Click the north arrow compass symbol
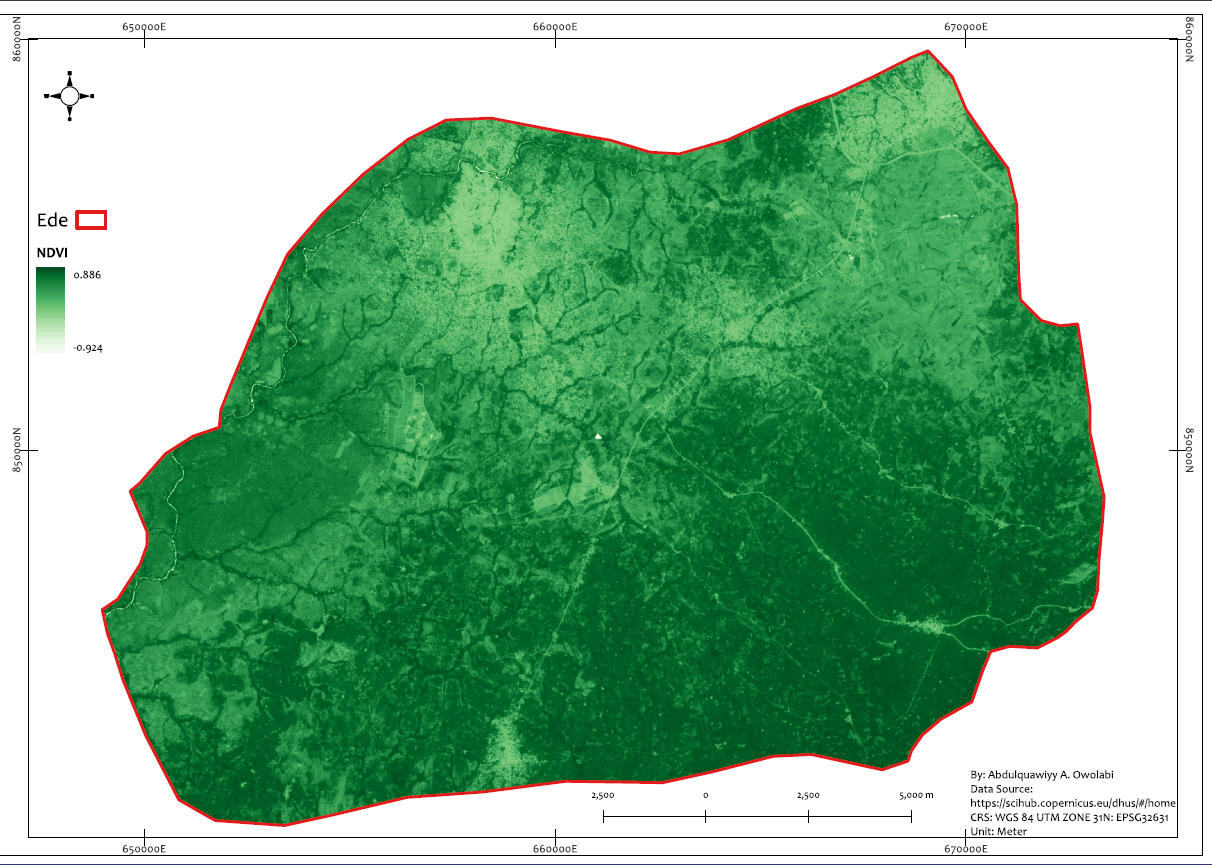The width and height of the screenshot is (1212, 865). click(x=69, y=96)
